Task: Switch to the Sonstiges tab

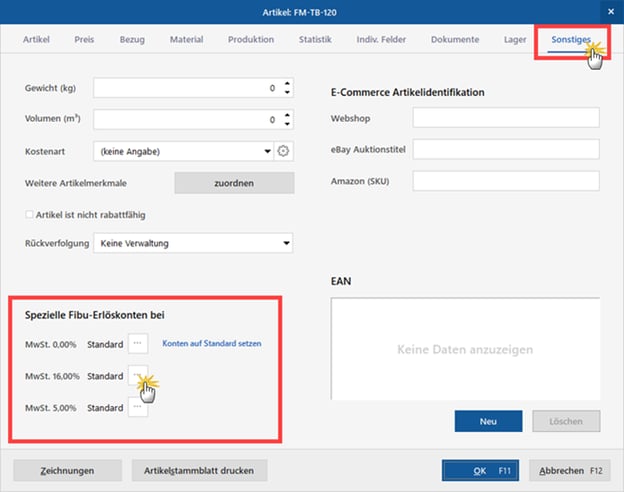Action: pyautogui.click(x=570, y=40)
